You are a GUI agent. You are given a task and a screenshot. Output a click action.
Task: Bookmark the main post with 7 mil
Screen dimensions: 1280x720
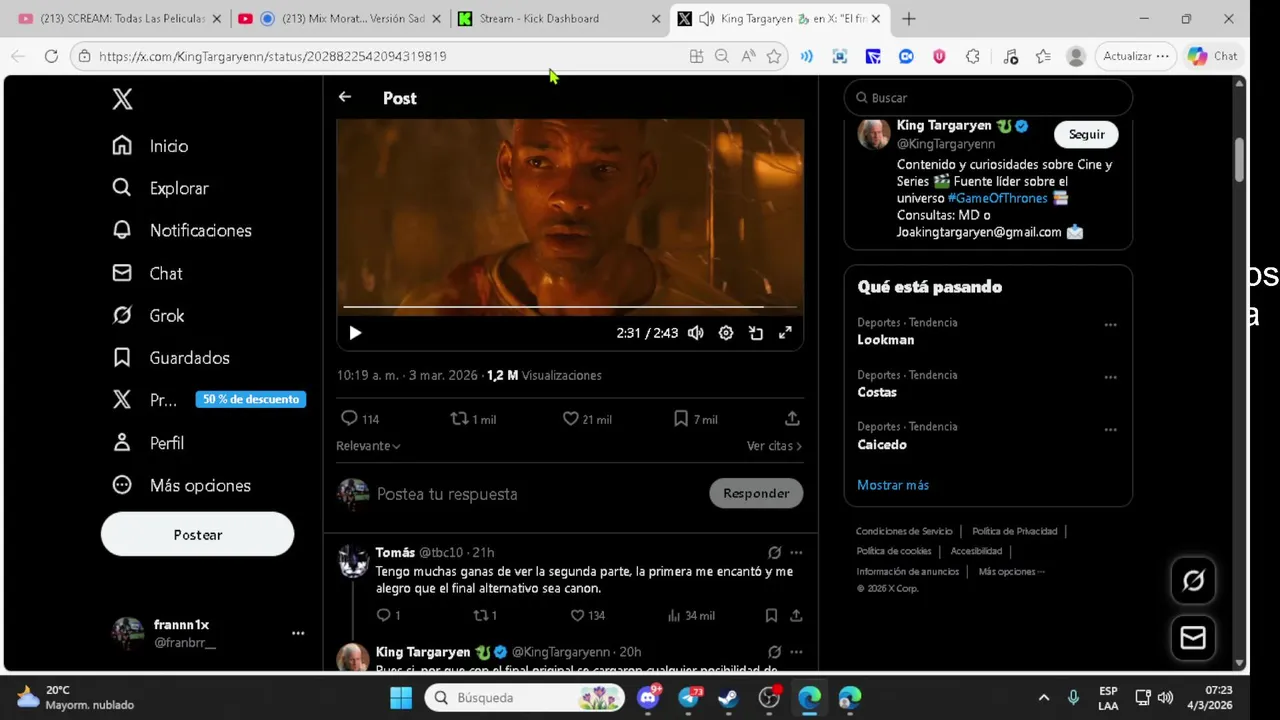coord(695,418)
